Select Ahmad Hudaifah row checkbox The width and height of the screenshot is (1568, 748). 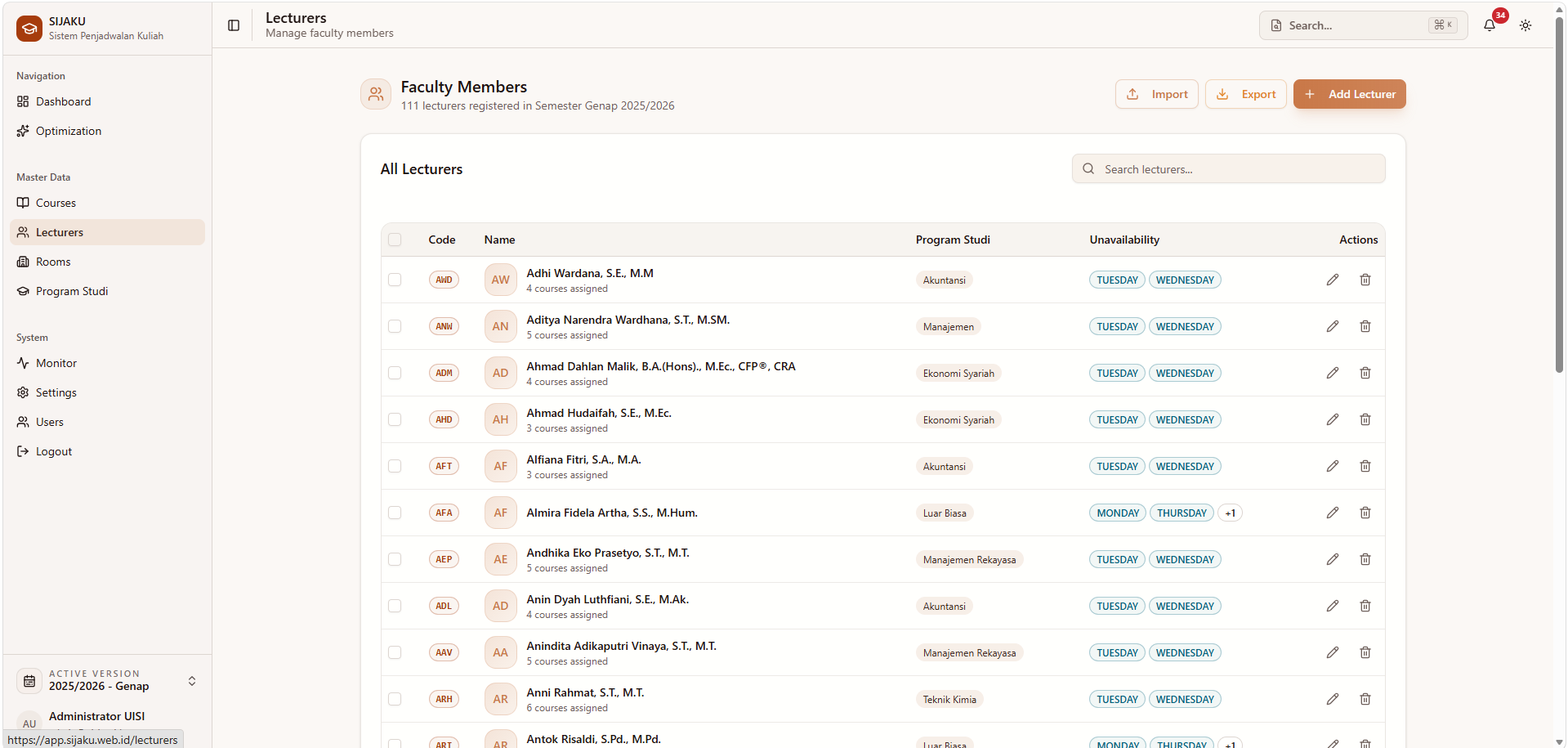[395, 419]
